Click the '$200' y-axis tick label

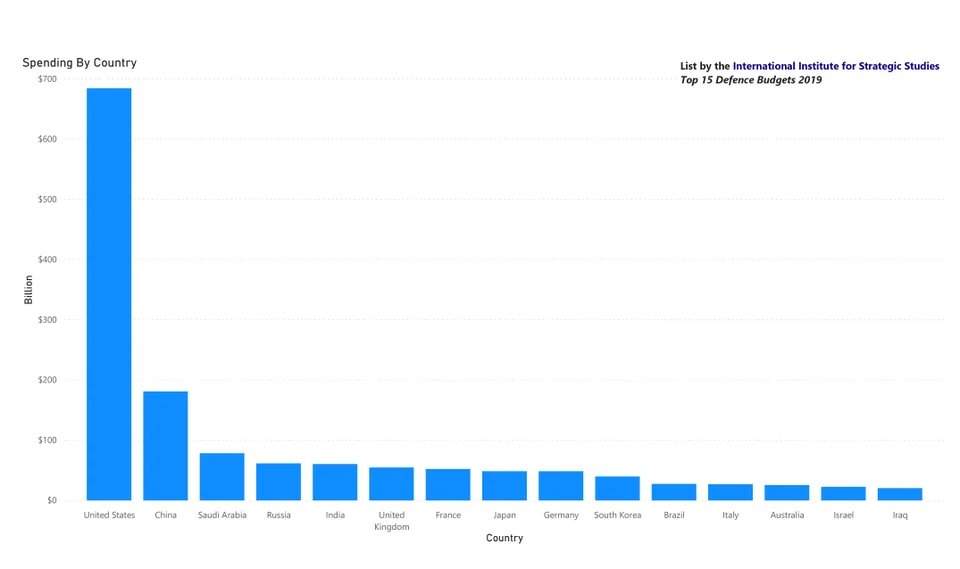tap(47, 380)
